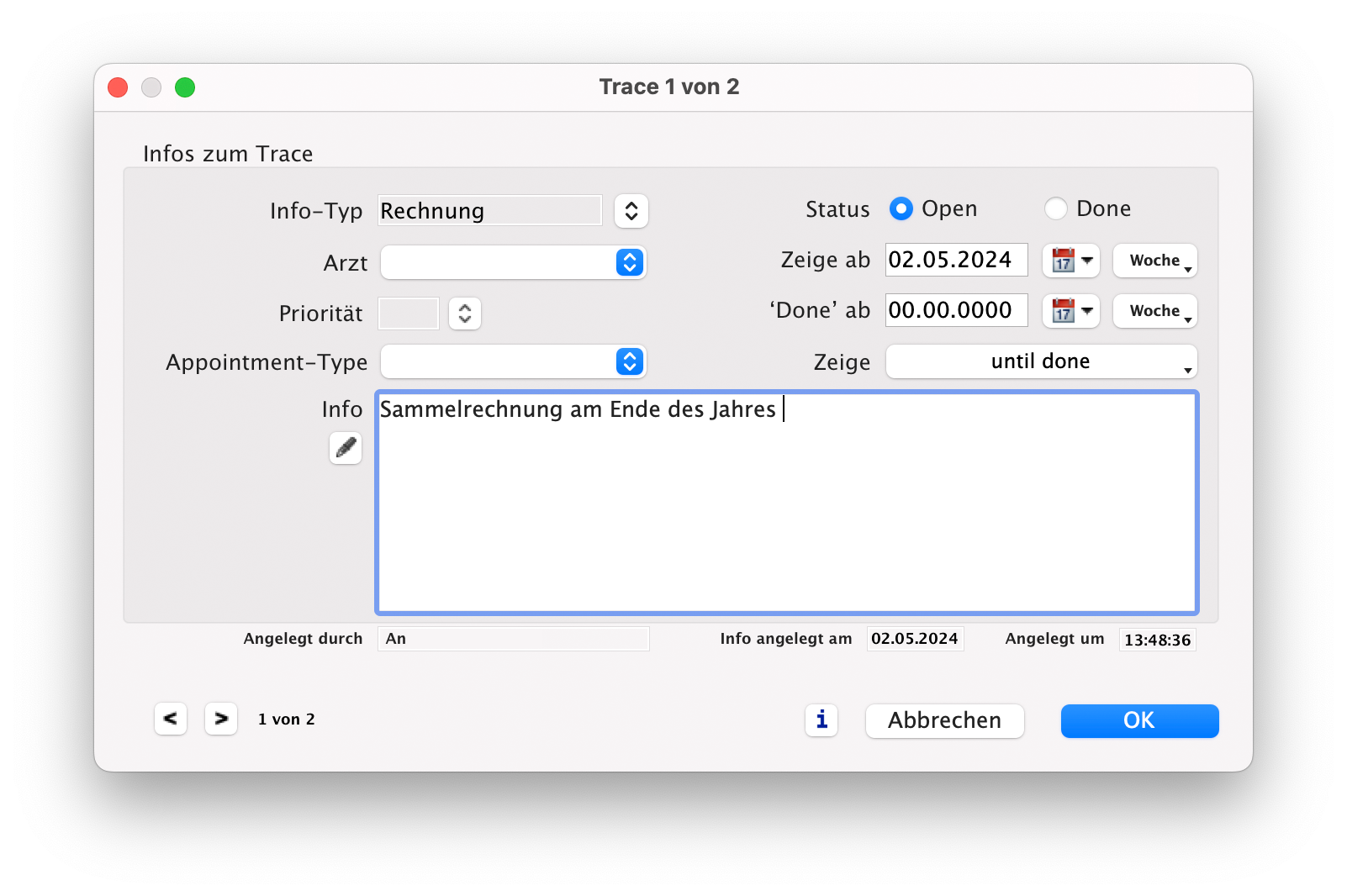Click the blue info icon button

click(x=821, y=719)
